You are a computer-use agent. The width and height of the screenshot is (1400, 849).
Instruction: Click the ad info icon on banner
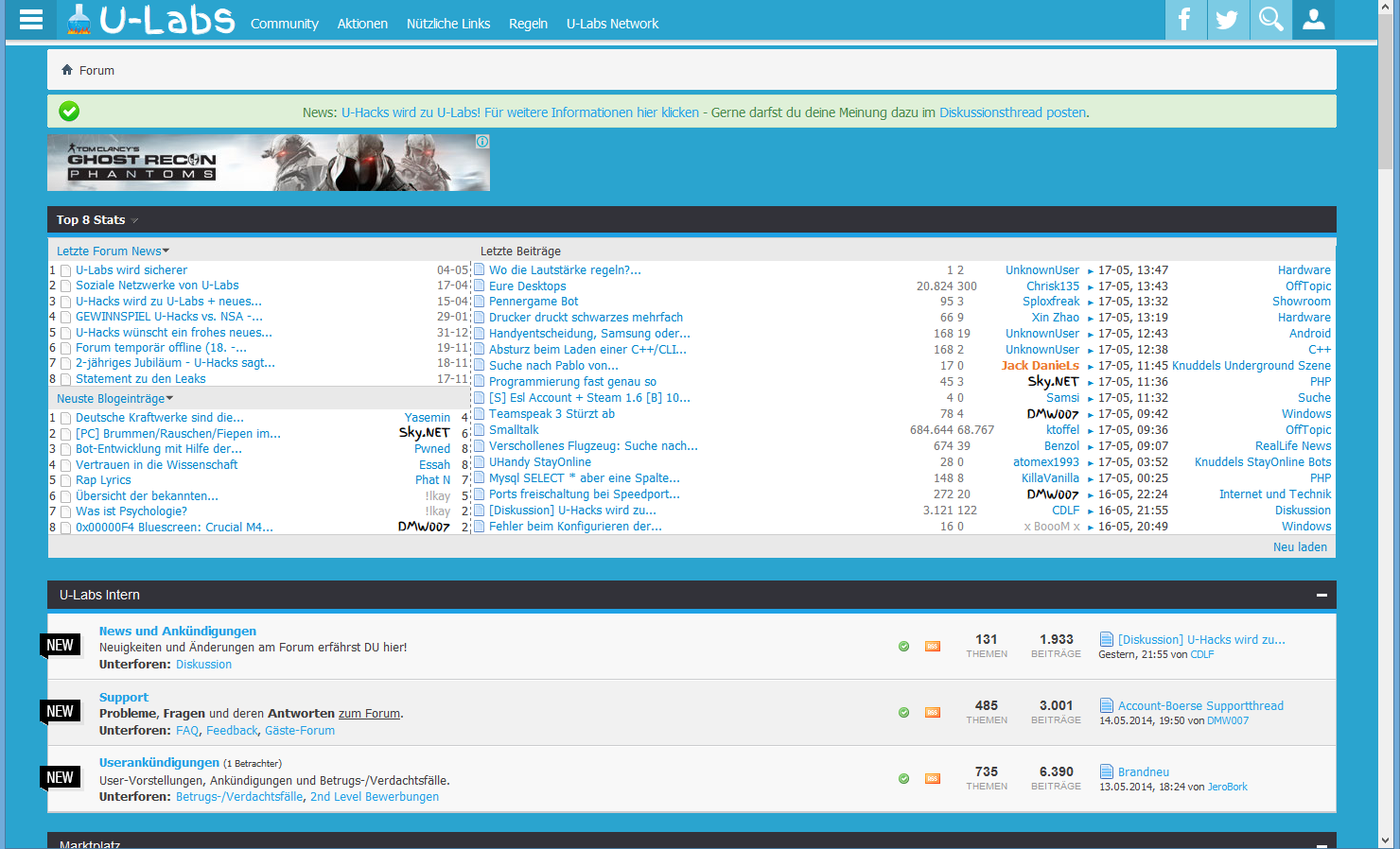click(x=482, y=142)
